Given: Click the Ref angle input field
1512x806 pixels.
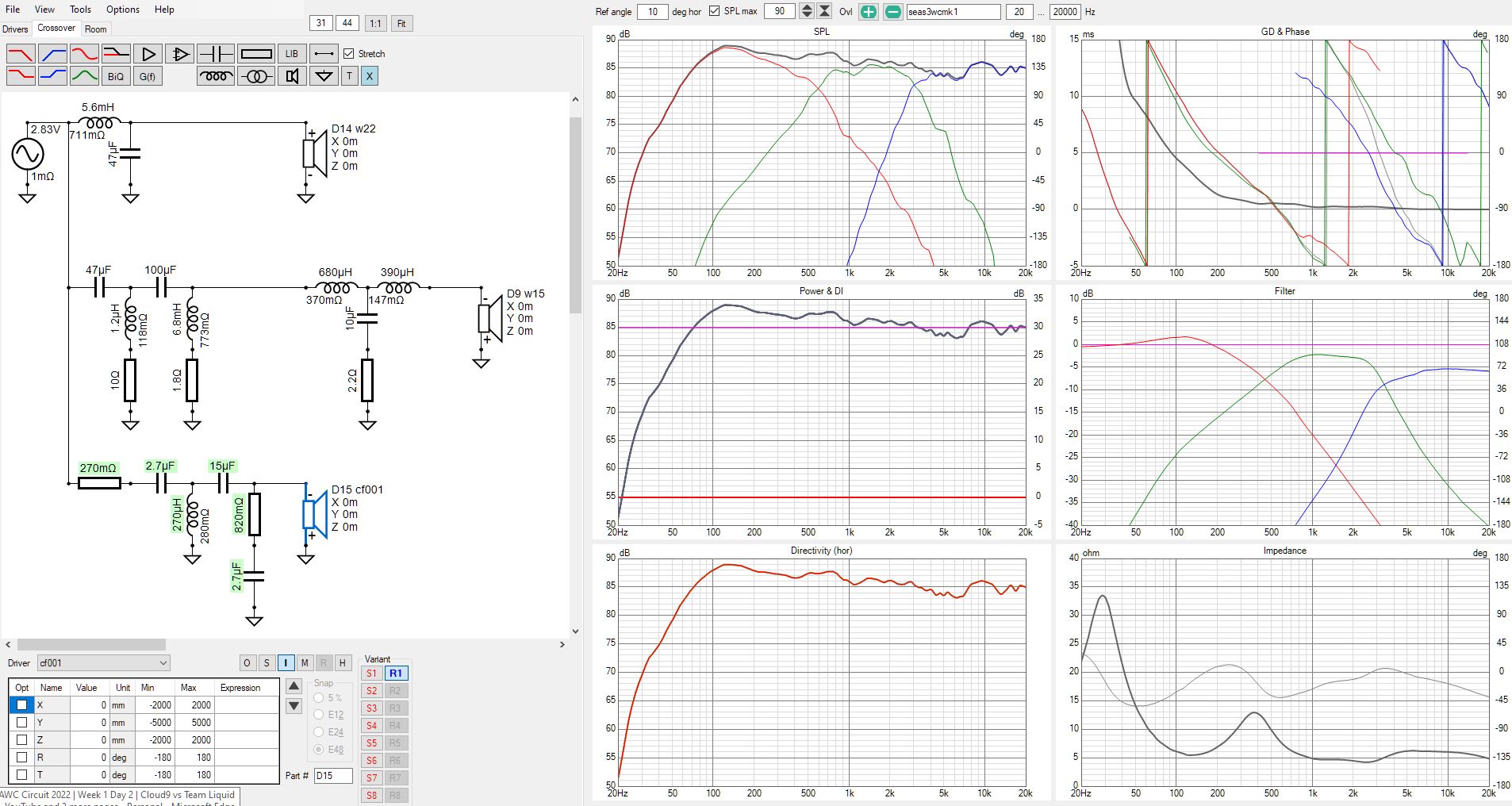Looking at the screenshot, I should (652, 11).
